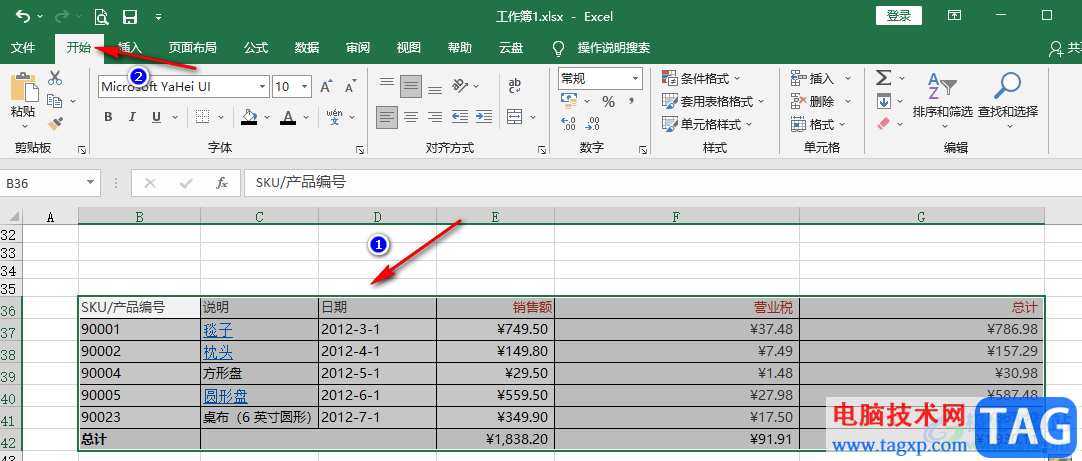Click the Paste clipboard icon
1082x461 pixels.
coord(23,88)
